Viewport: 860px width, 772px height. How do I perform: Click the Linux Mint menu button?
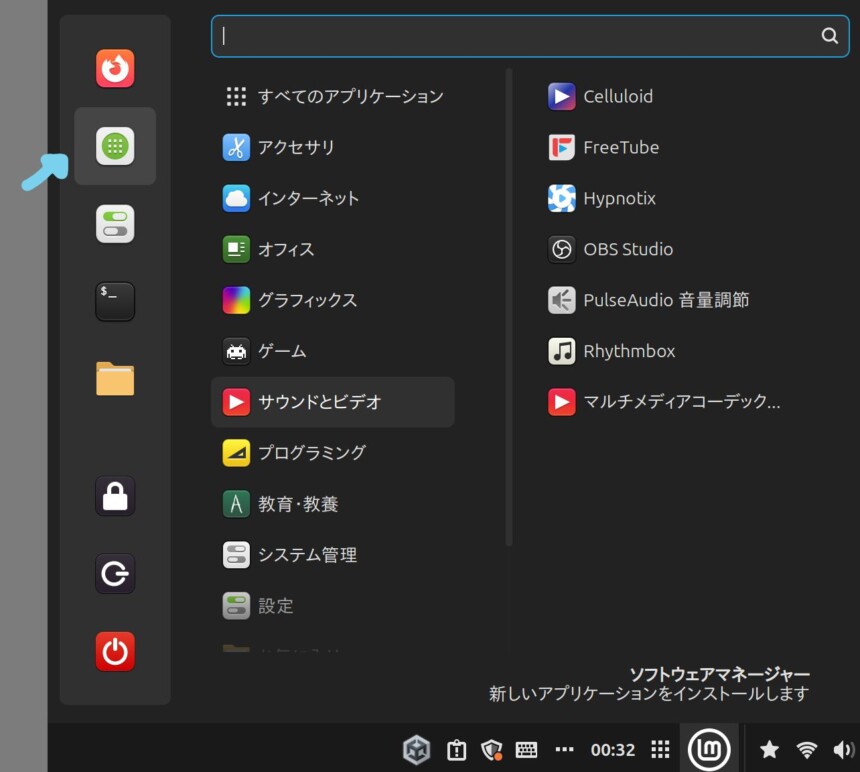click(709, 750)
